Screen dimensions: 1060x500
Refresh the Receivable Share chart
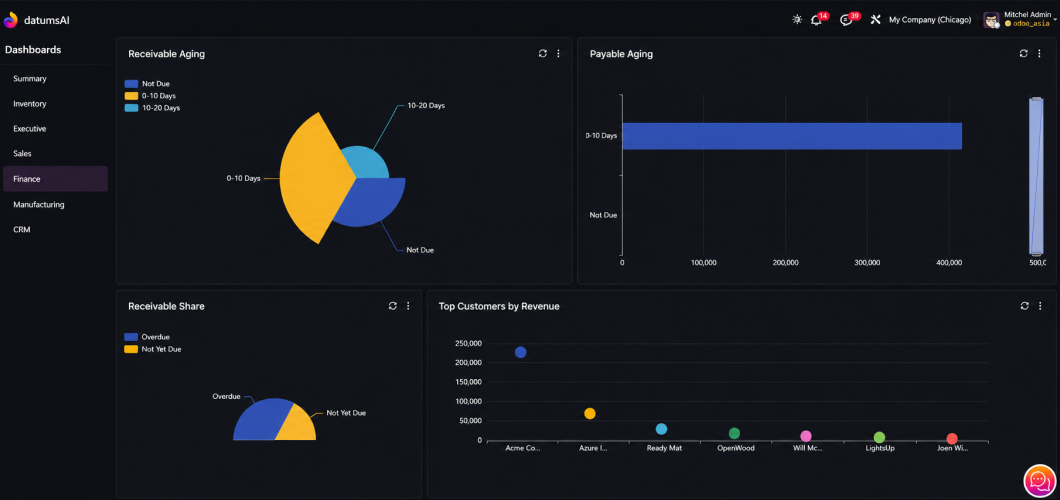point(393,306)
